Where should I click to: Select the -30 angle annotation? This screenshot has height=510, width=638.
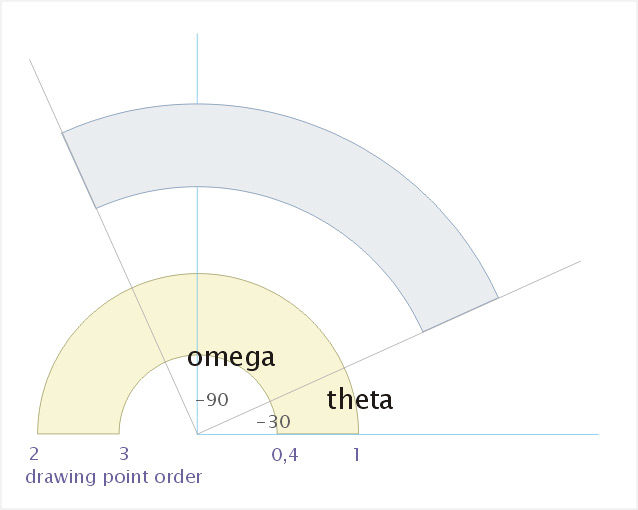pos(273,422)
